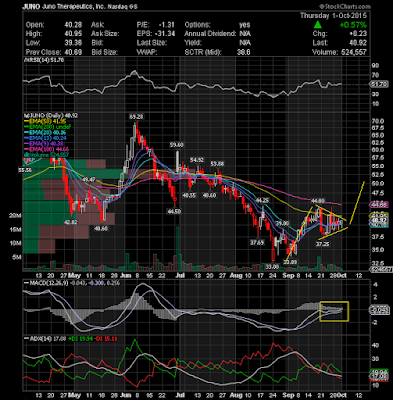Click the 20M volume scale label
This screenshot has height=400, width=393.
[16, 216]
